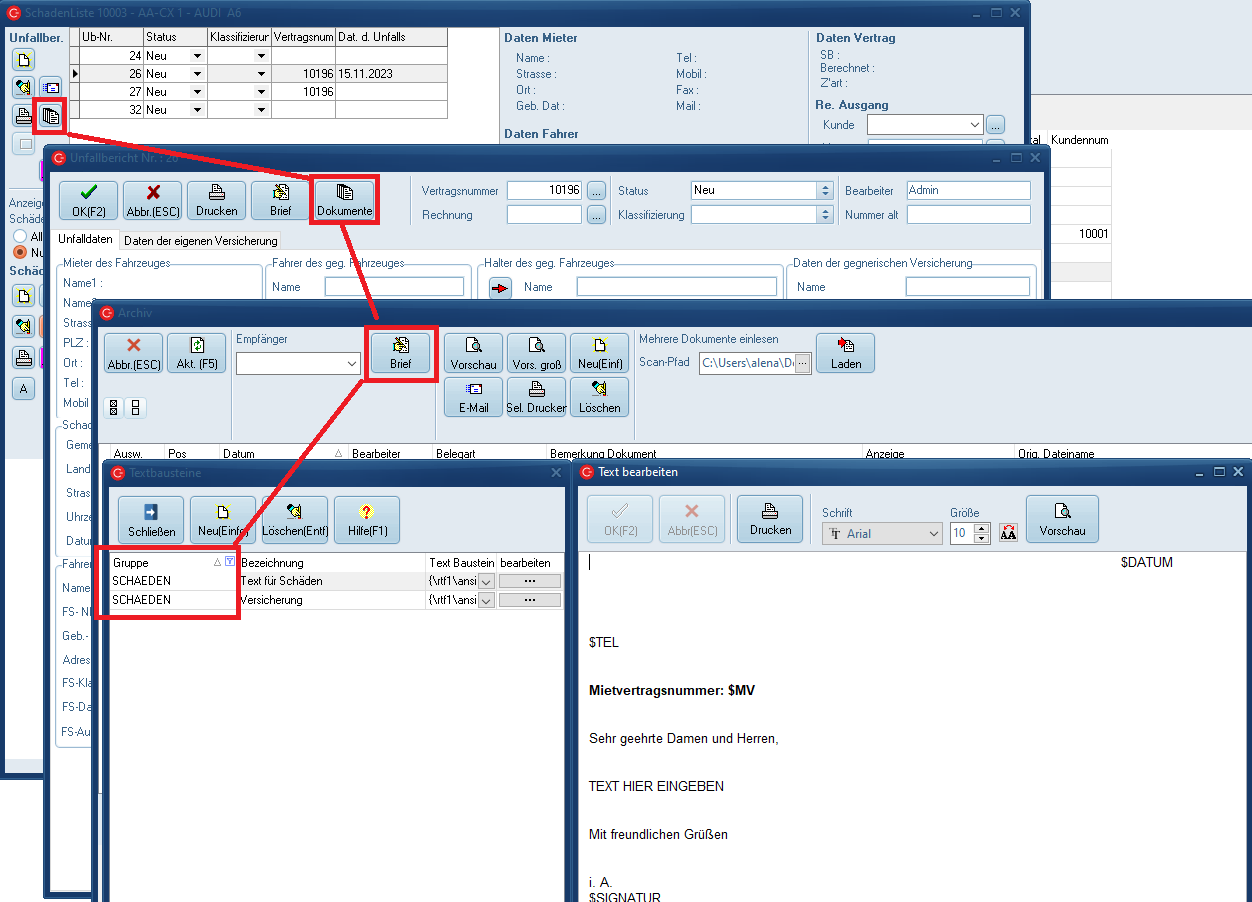This screenshot has height=902, width=1252.
Task: Click the font color AA icon
Action: coord(1008,533)
